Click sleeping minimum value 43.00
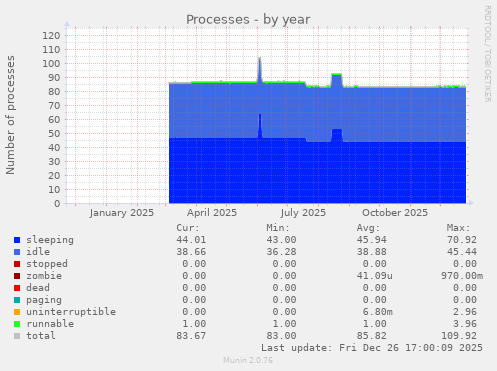This screenshot has width=497, height=371. click(281, 240)
